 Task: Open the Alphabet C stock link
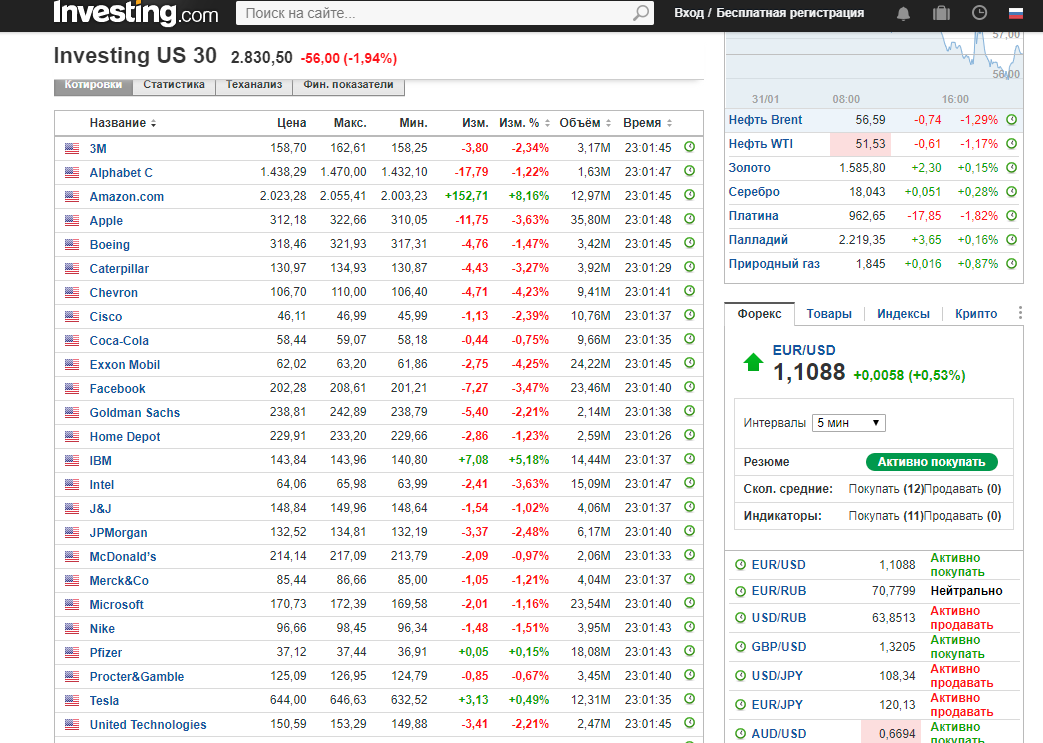(121, 172)
